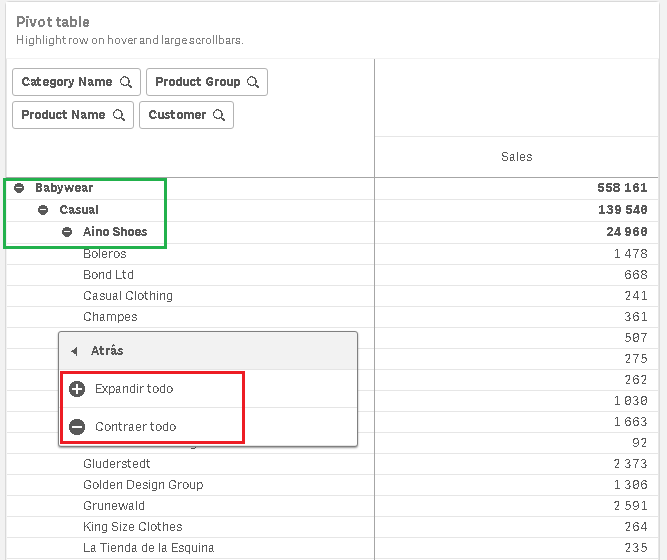667x560 pixels.
Task: Collapse the Aino Shoes product row
Action: tap(67, 232)
